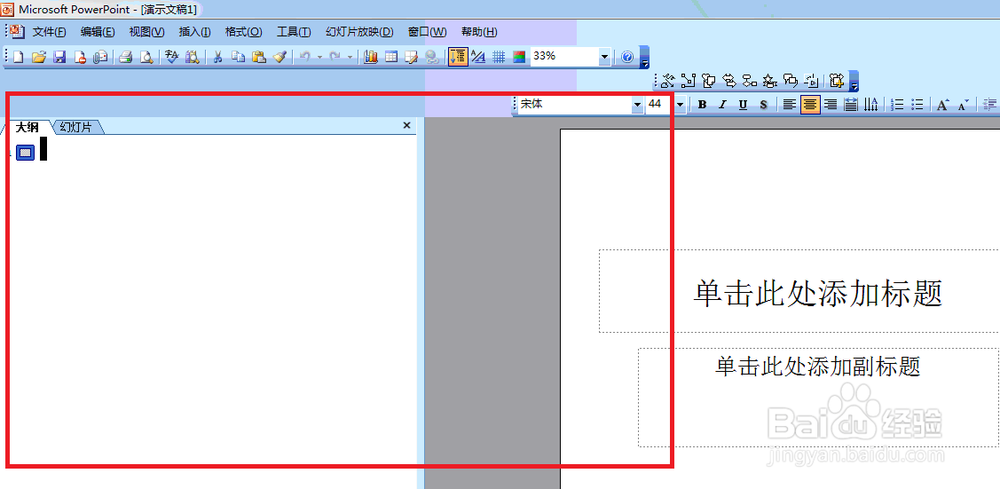Open Microsoft PowerPoint Help icon
Screen dimensions: 1000x489
(627, 57)
